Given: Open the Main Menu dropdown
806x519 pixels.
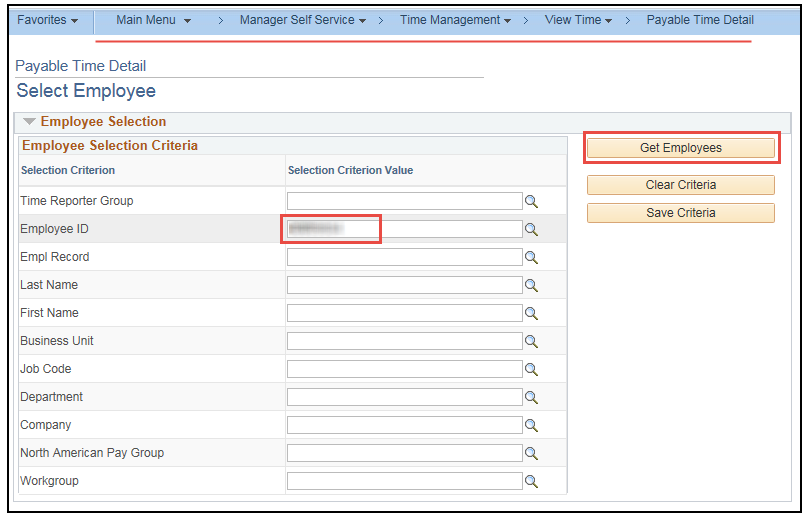Looking at the screenshot, I should tap(153, 20).
